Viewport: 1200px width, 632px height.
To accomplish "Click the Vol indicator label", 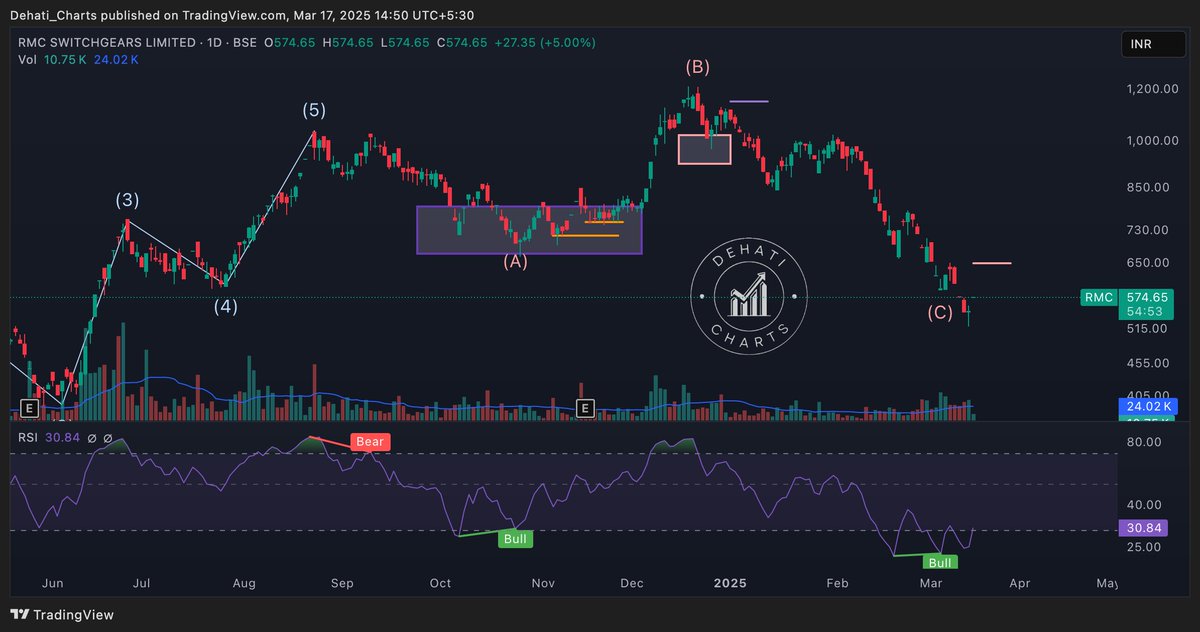I will tap(28, 60).
